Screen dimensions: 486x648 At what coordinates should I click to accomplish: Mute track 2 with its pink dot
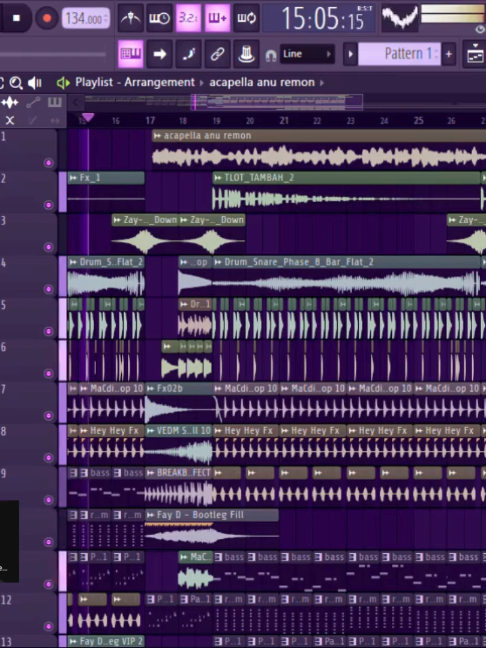49,205
